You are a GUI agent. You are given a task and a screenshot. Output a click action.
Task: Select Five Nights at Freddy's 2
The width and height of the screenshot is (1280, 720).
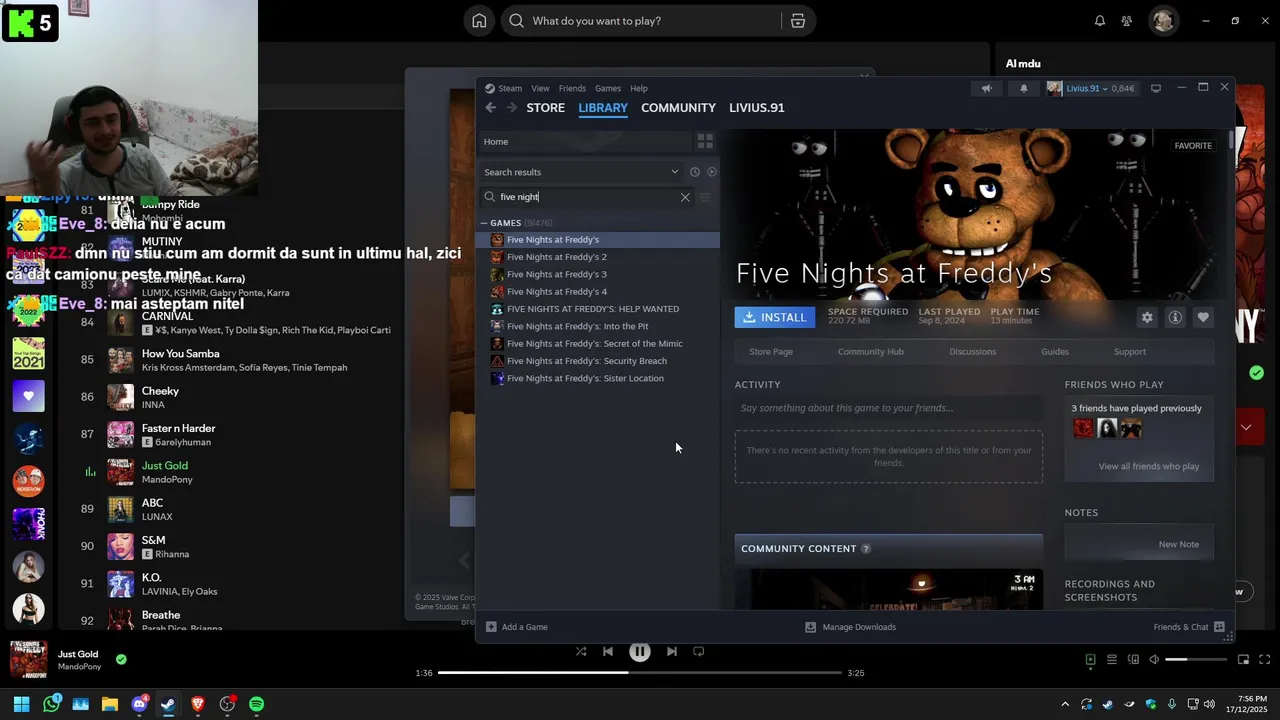599,257
